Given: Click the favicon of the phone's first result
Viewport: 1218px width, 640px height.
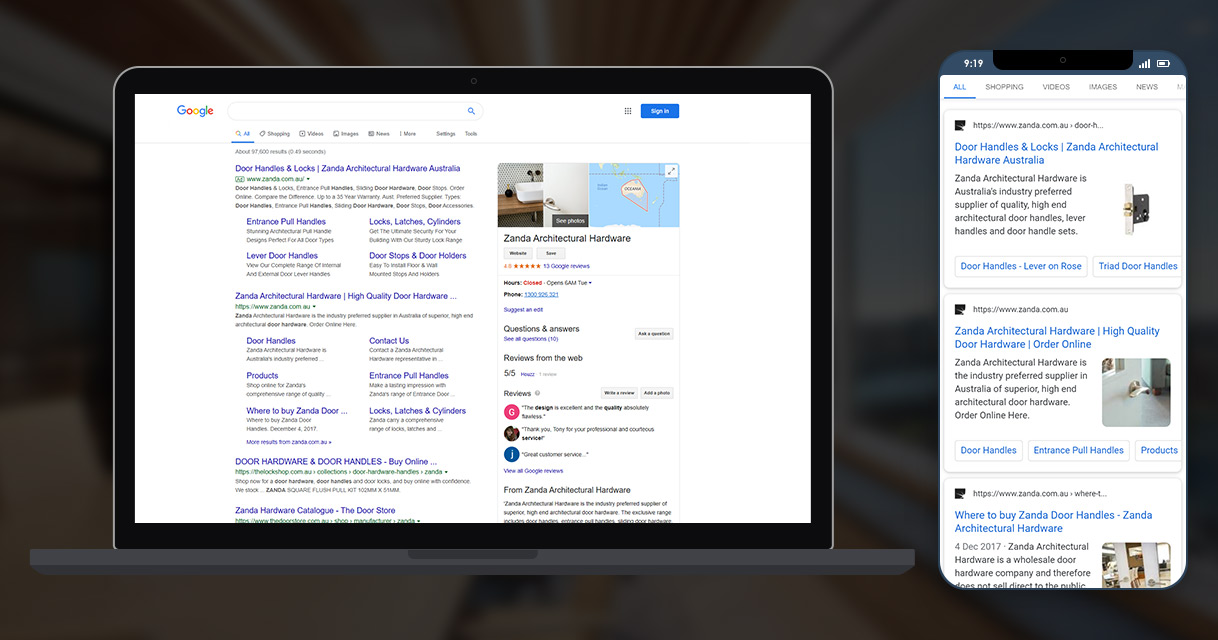Looking at the screenshot, I should click(x=960, y=125).
